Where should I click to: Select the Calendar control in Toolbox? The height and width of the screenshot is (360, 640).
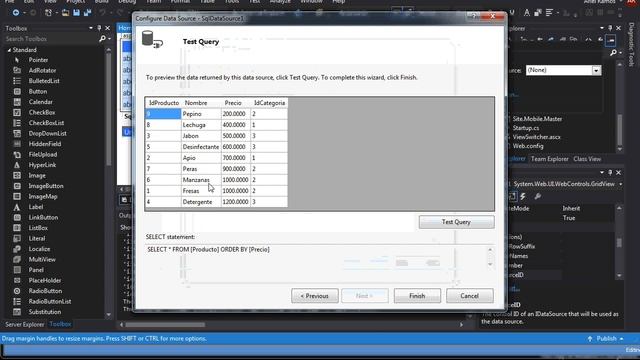[x=40, y=102]
